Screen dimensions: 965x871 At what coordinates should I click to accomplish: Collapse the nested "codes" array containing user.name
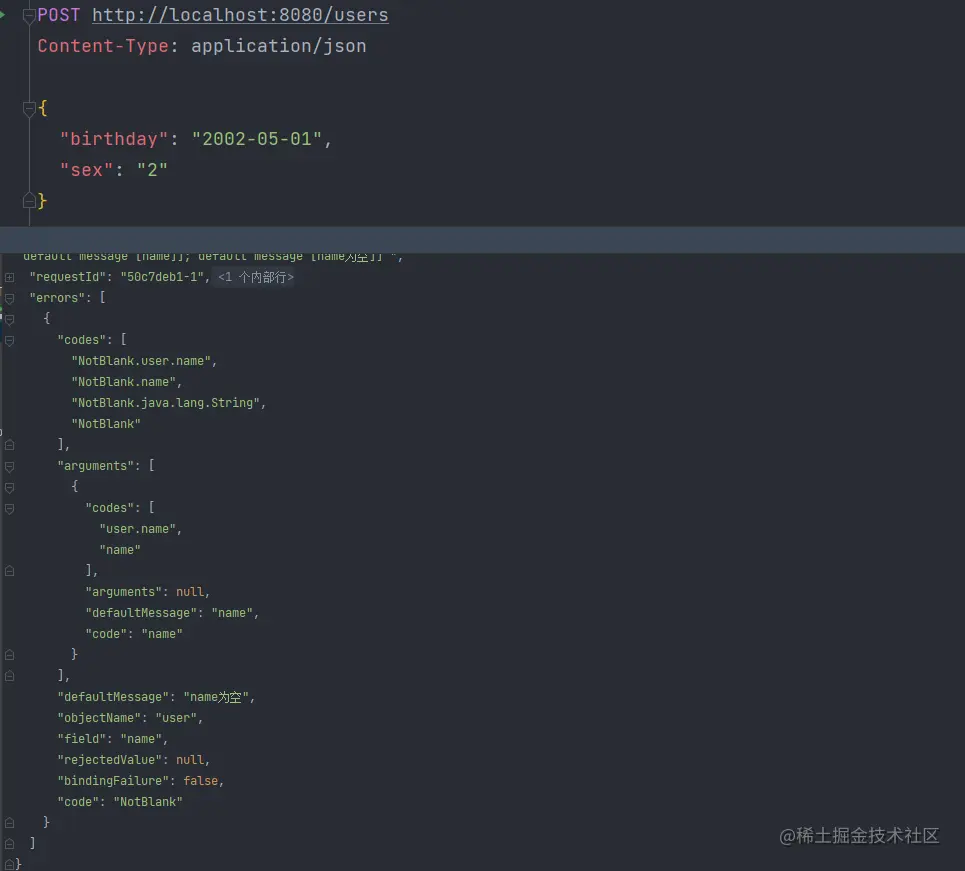(10, 508)
